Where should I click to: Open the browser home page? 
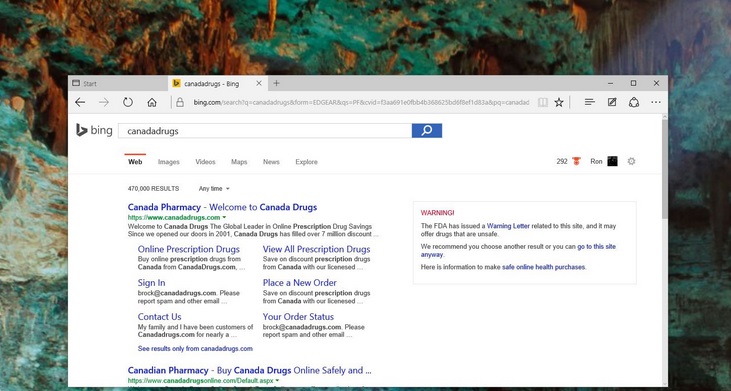(x=152, y=103)
